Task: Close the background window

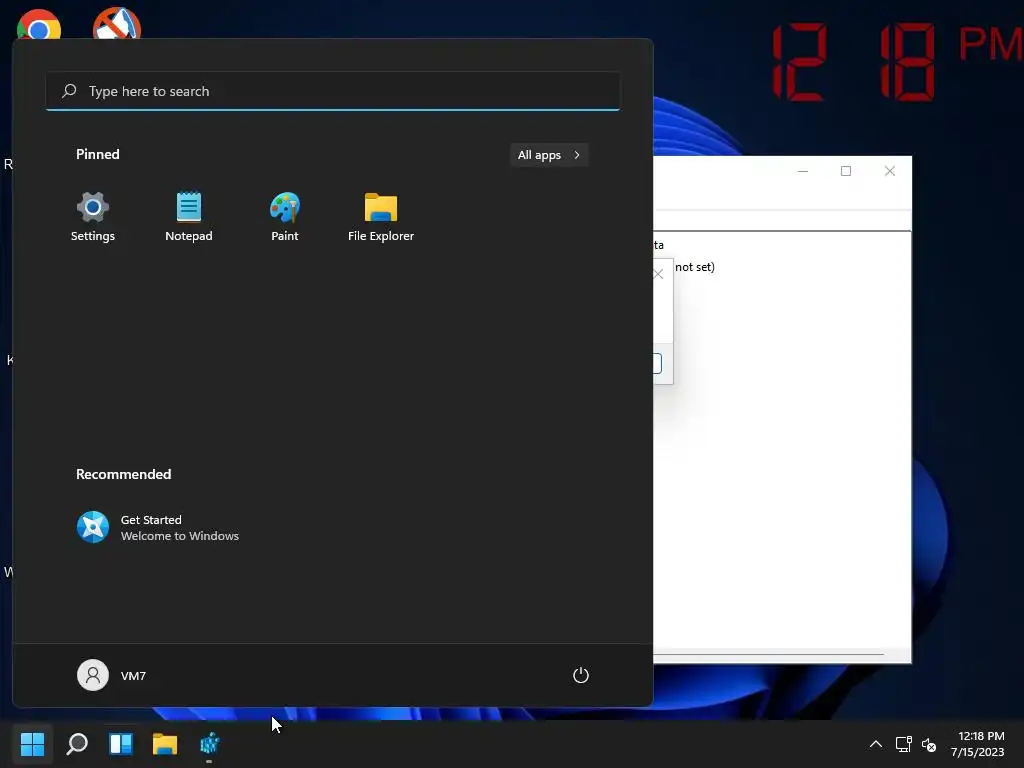Action: (x=889, y=171)
